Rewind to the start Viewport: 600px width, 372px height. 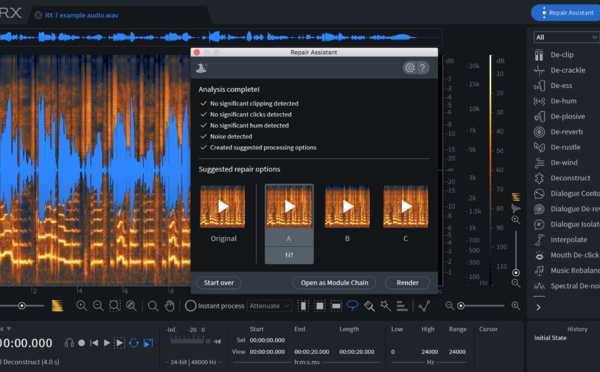(94, 343)
